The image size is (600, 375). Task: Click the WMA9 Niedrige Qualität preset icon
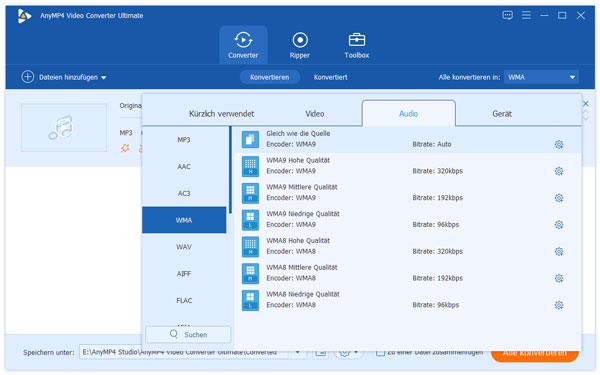pos(250,220)
